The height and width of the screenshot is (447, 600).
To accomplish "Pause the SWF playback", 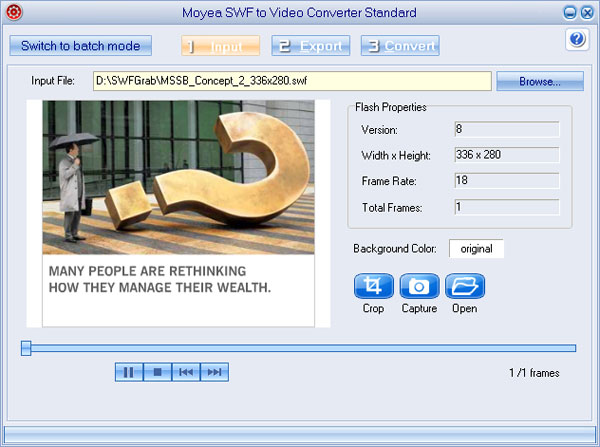I will pos(129,372).
